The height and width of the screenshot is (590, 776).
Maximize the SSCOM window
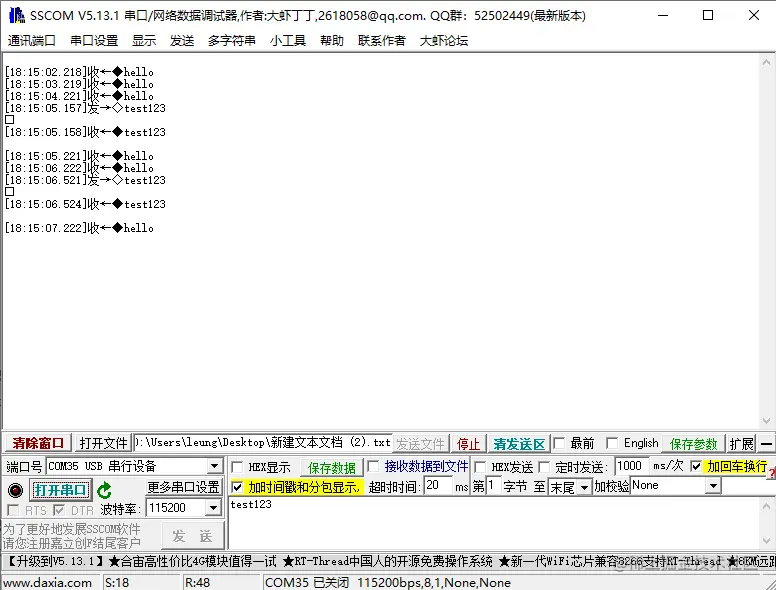click(708, 15)
